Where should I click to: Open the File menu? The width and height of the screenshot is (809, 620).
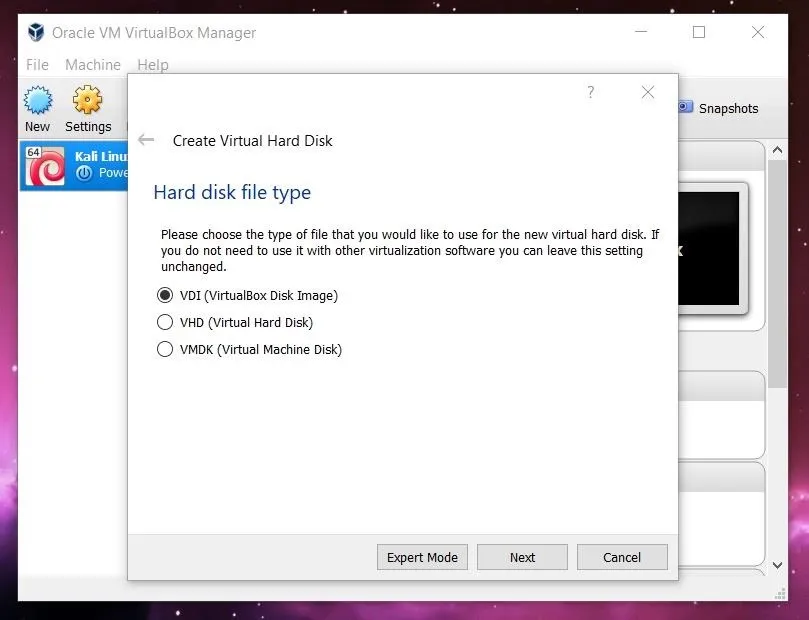[x=37, y=64]
